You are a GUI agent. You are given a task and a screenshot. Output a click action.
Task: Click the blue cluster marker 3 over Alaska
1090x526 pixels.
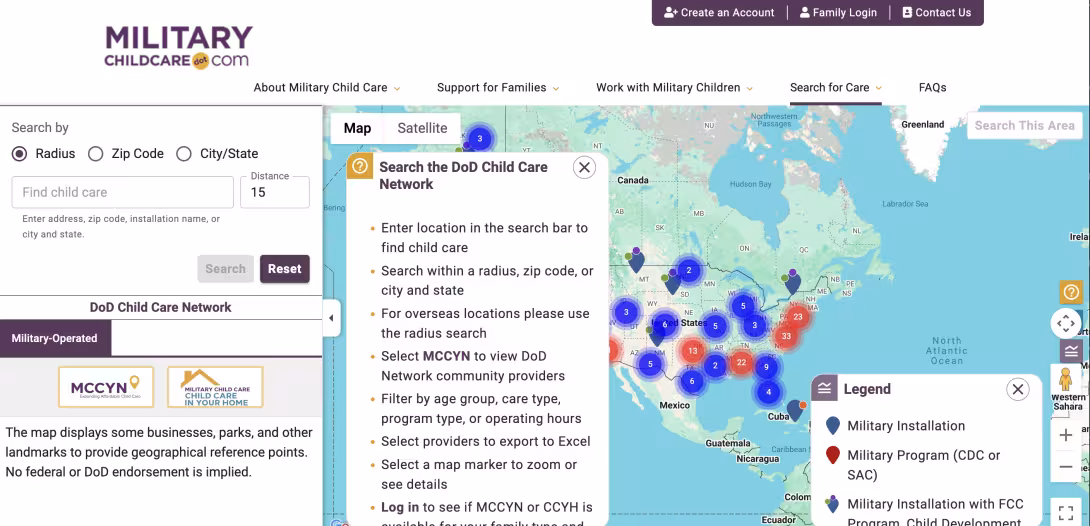(x=480, y=138)
